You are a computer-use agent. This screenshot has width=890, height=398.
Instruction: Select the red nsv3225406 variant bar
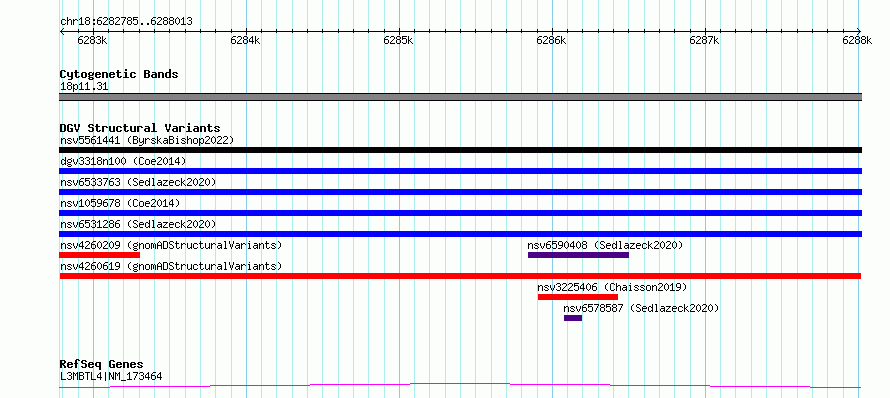578,297
